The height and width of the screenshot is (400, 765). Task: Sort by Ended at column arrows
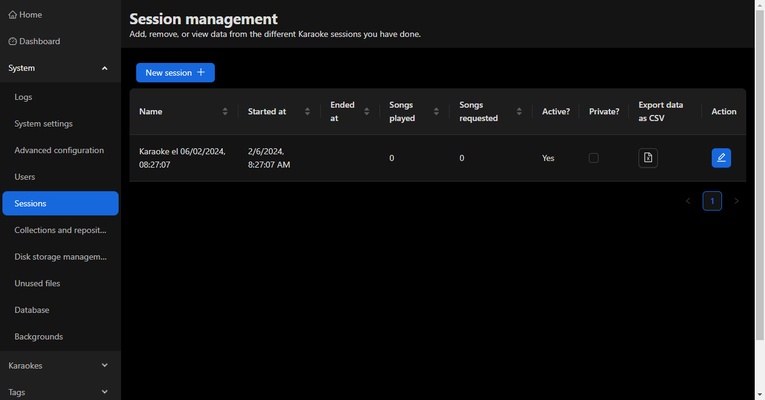pos(367,112)
